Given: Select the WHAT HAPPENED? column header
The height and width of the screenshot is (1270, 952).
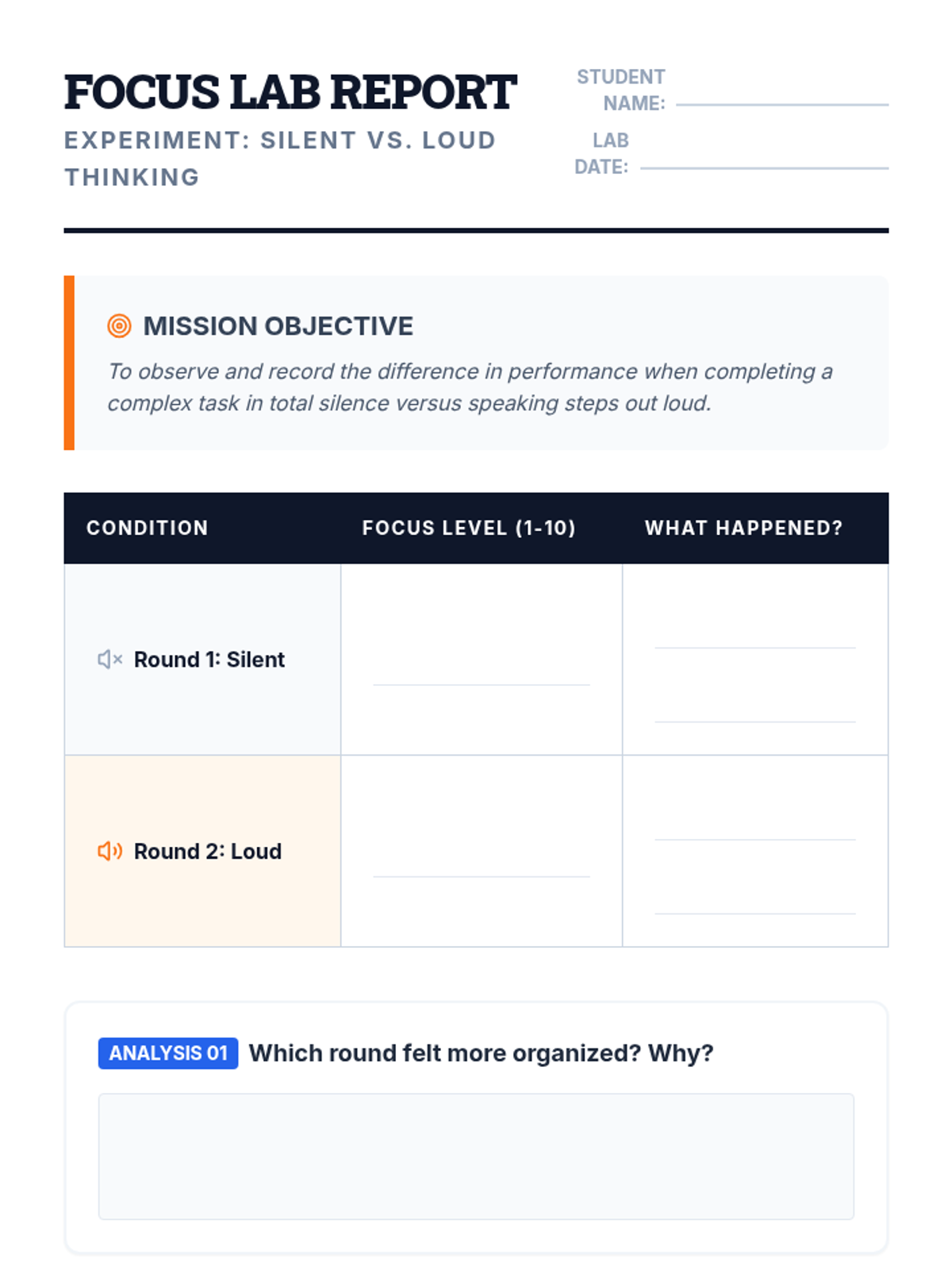Looking at the screenshot, I should pyautogui.click(x=743, y=528).
